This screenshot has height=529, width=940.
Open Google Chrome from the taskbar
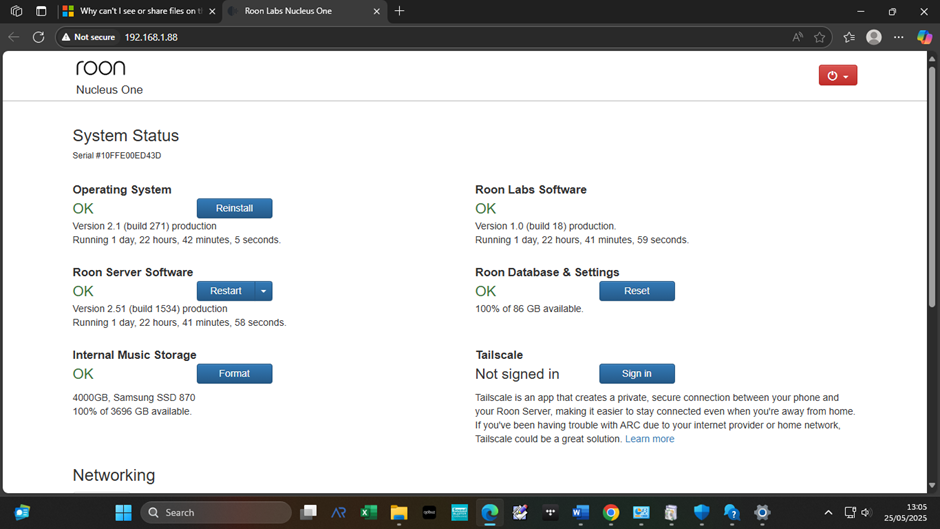pyautogui.click(x=611, y=513)
